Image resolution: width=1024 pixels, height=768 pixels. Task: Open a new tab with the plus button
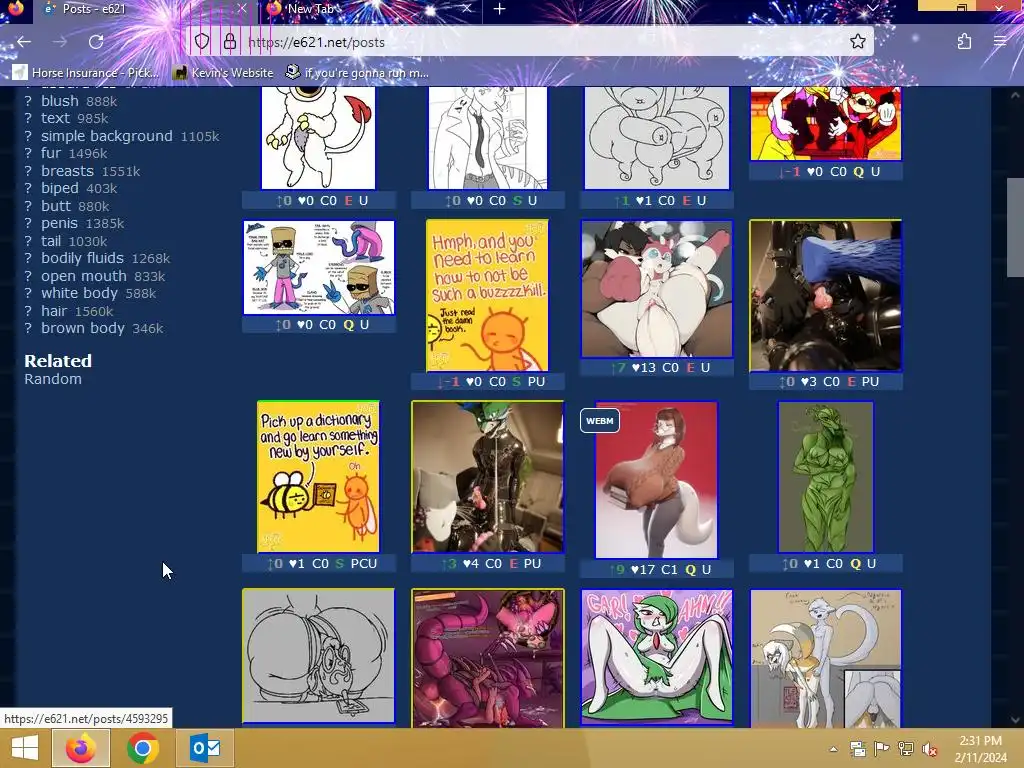pos(500,9)
